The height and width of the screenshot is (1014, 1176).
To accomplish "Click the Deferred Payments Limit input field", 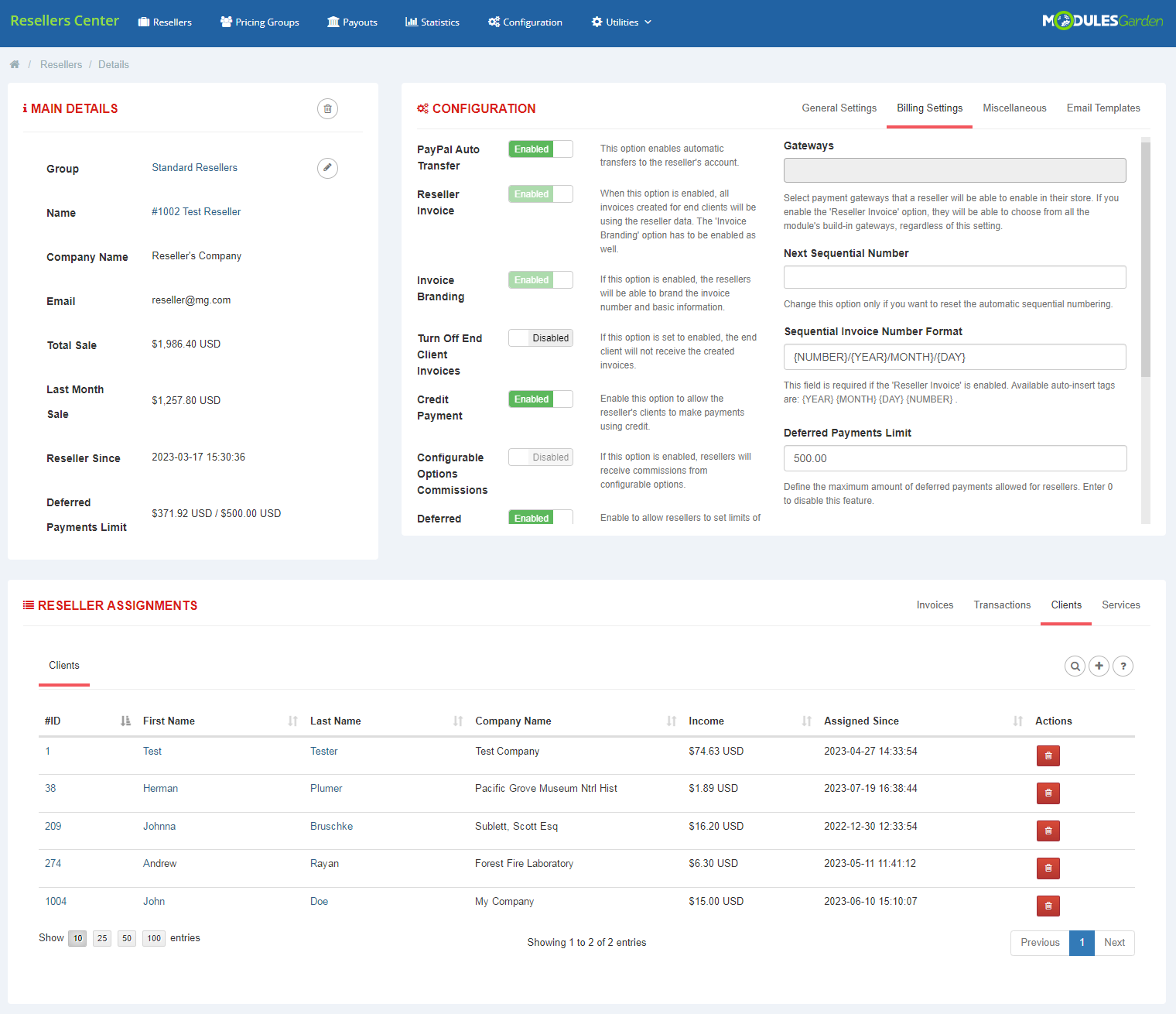I will coord(954,458).
